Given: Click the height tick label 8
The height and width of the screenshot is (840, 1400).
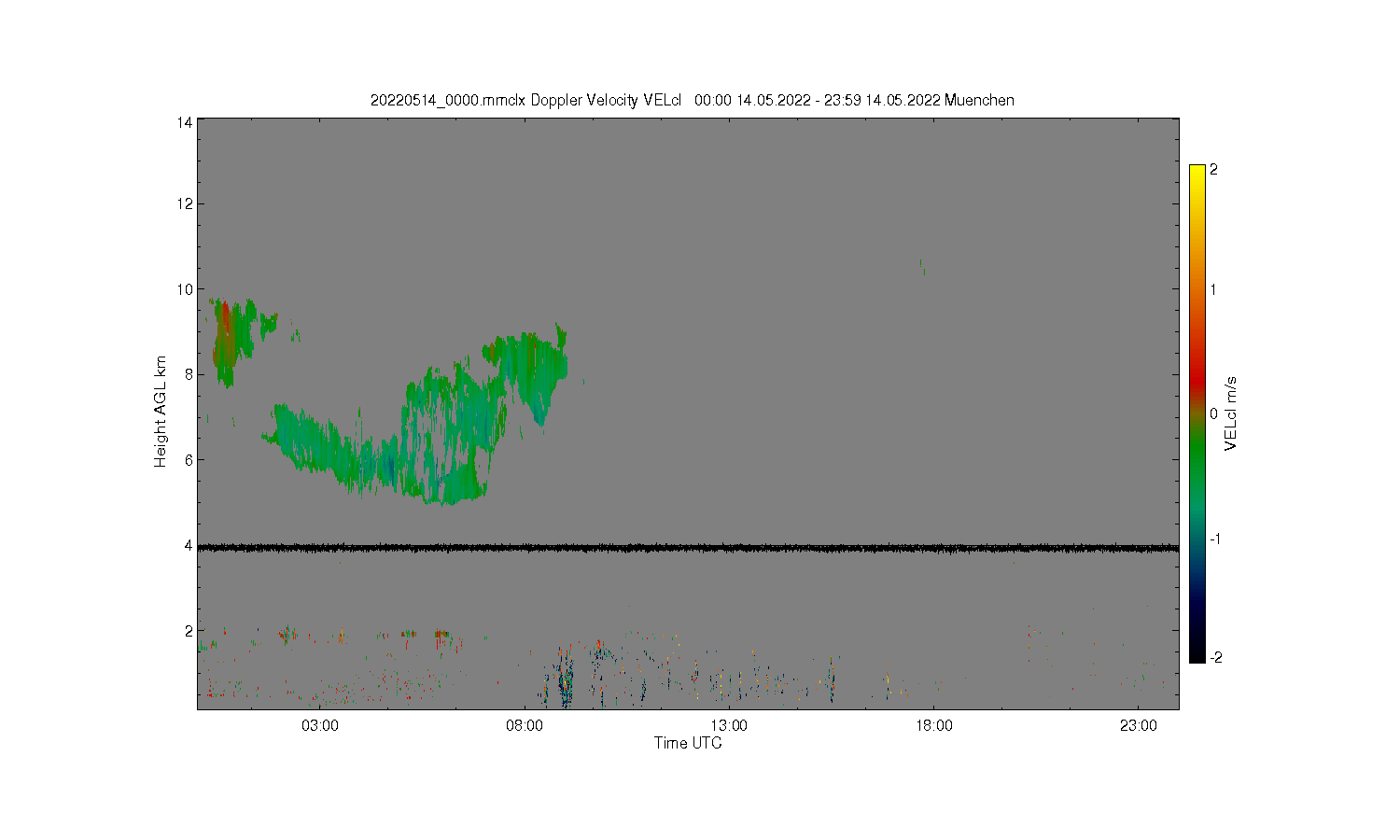Looking at the screenshot, I should click(x=189, y=374).
